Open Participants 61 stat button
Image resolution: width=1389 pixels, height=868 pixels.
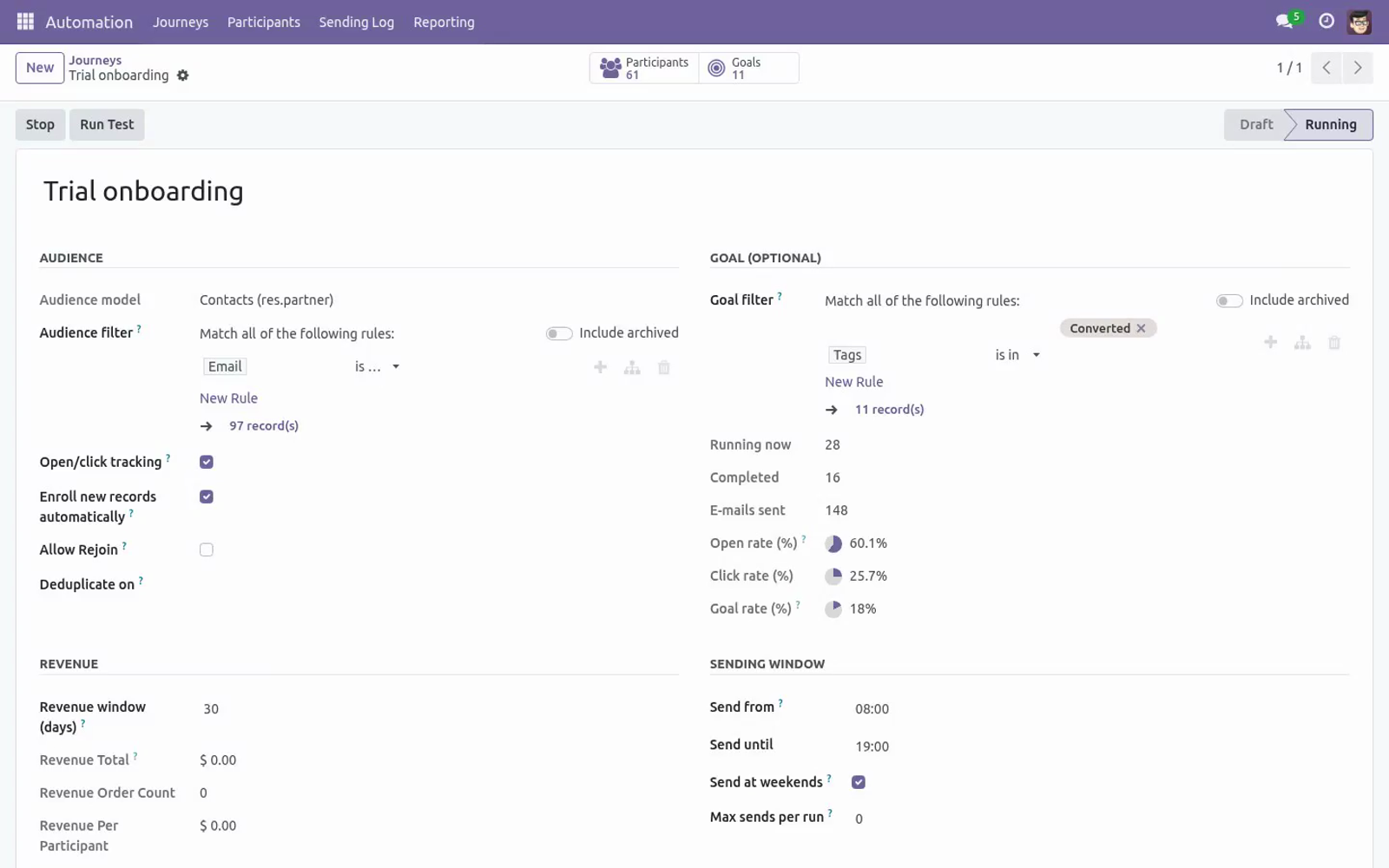[644, 68]
